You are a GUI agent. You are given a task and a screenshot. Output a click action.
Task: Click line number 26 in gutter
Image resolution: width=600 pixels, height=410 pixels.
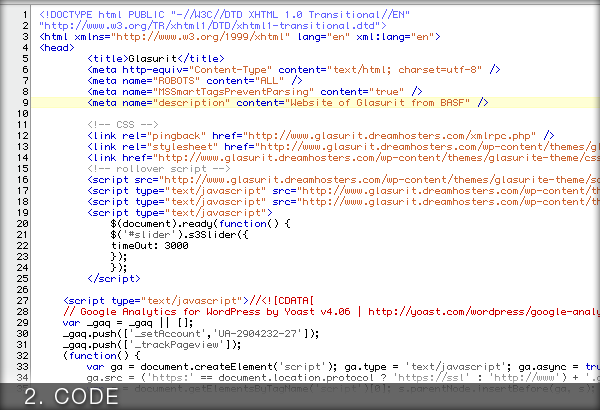(x=23, y=290)
